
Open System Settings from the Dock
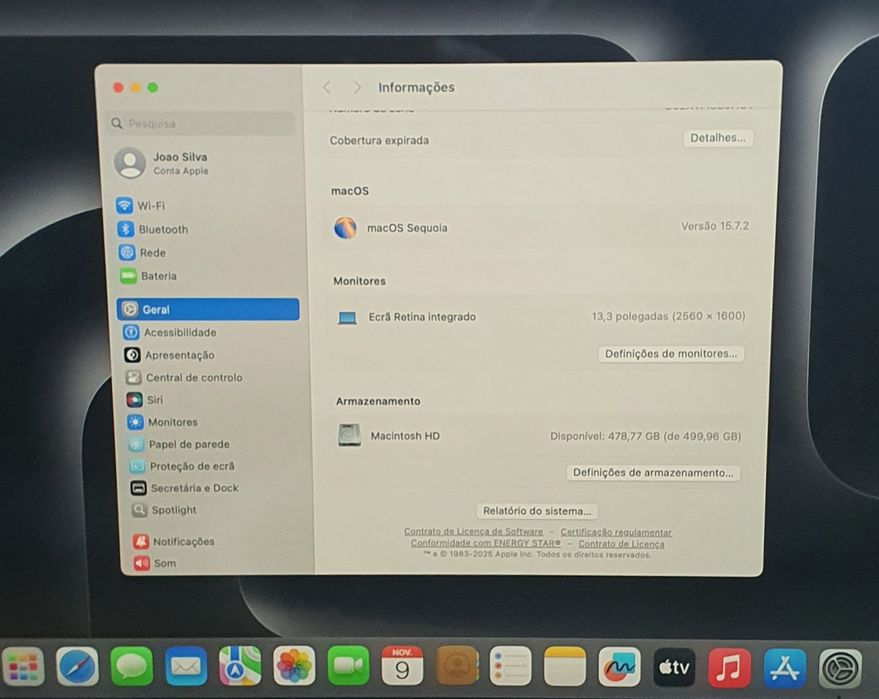839,669
